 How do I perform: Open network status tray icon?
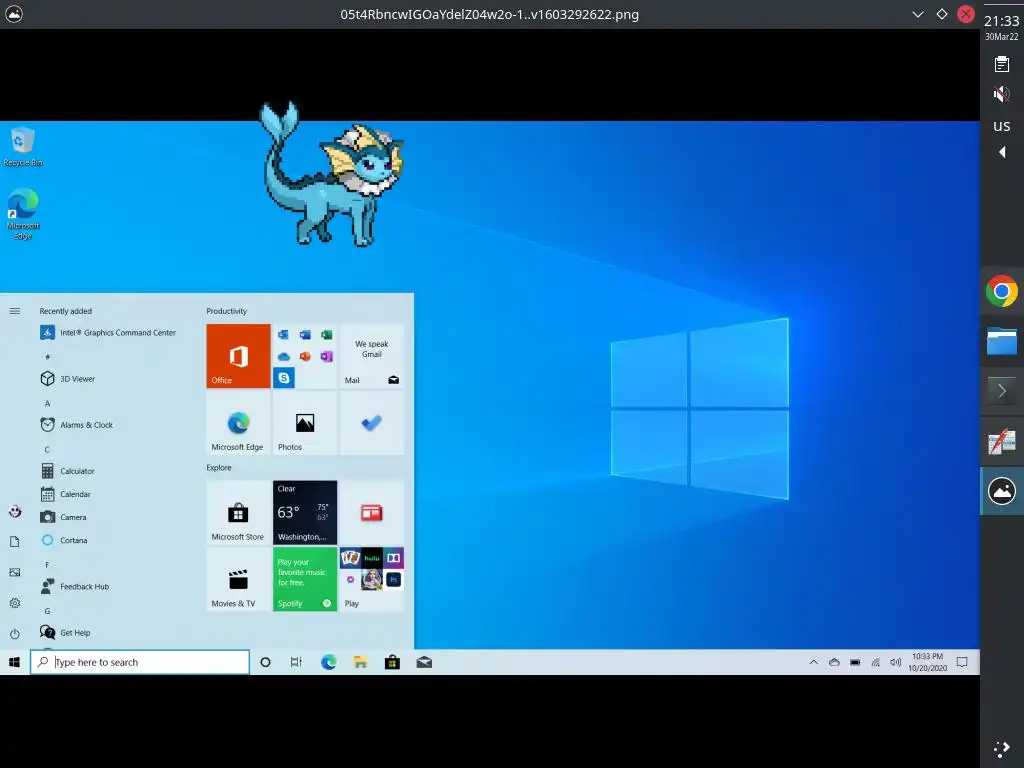(875, 662)
